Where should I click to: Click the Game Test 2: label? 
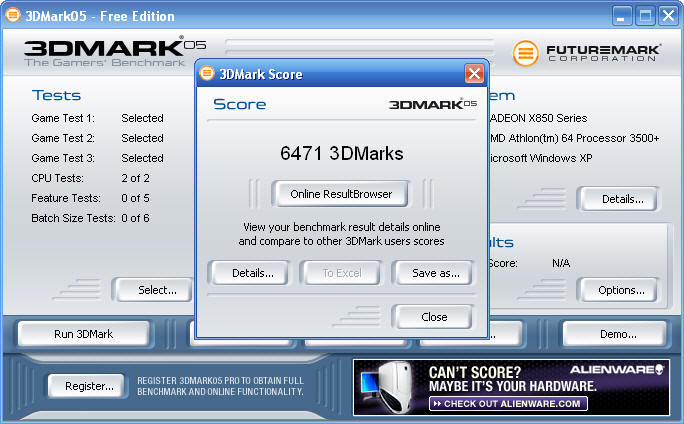(63, 138)
